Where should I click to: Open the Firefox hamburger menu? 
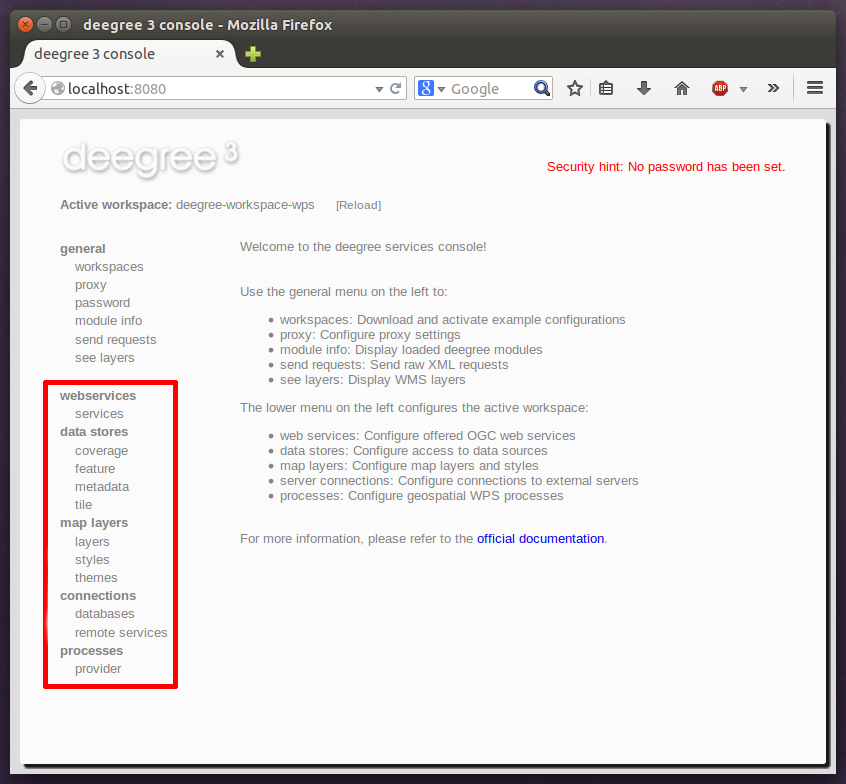tap(815, 88)
